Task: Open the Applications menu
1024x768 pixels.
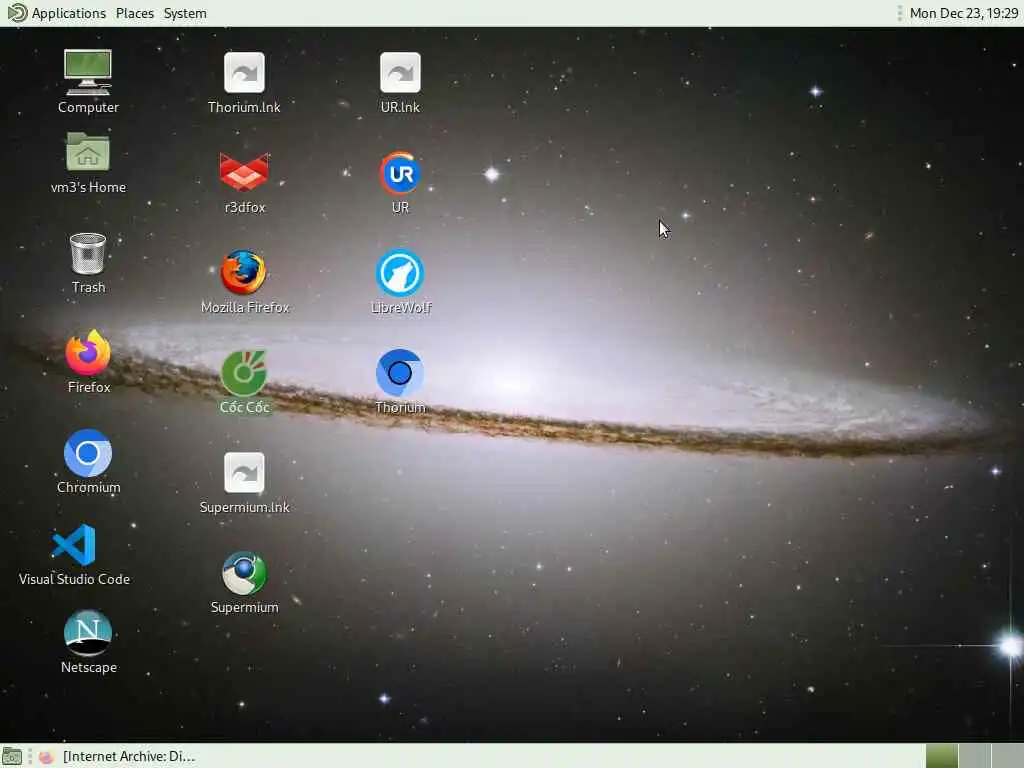Action: (x=69, y=13)
